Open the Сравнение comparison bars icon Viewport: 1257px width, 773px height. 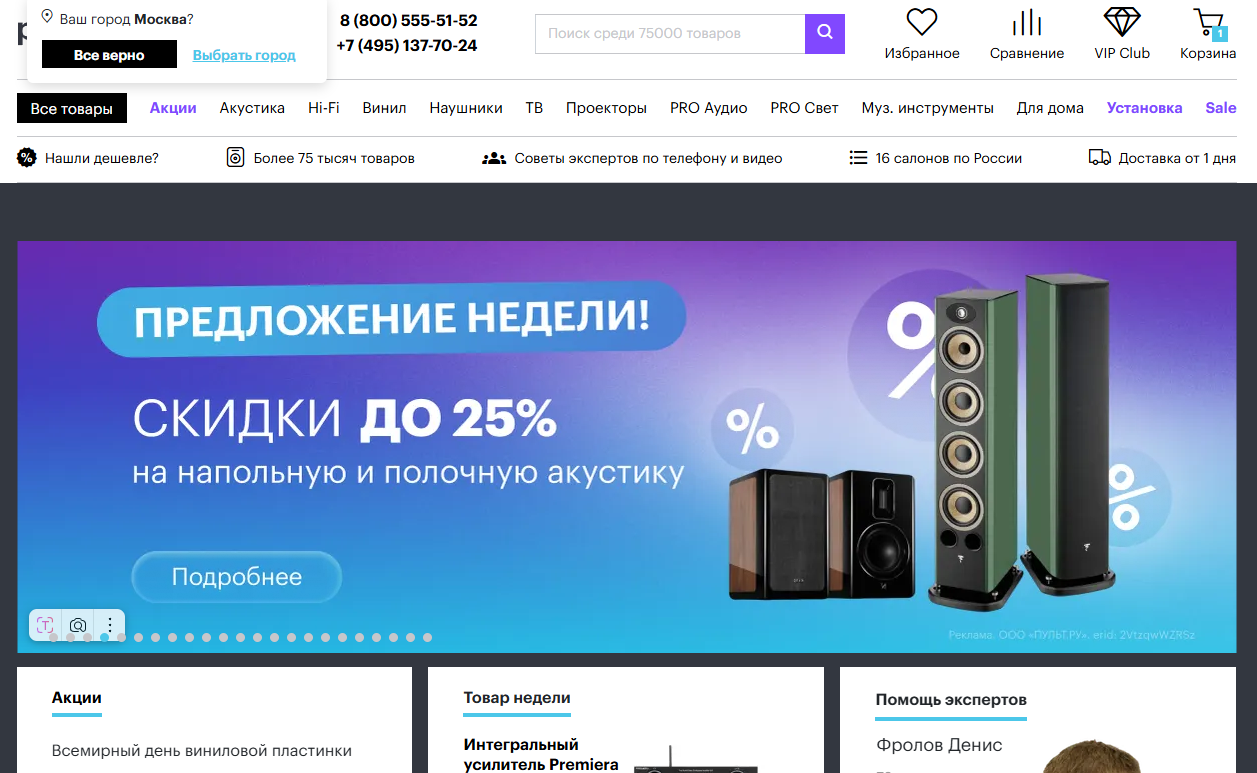pos(1027,22)
